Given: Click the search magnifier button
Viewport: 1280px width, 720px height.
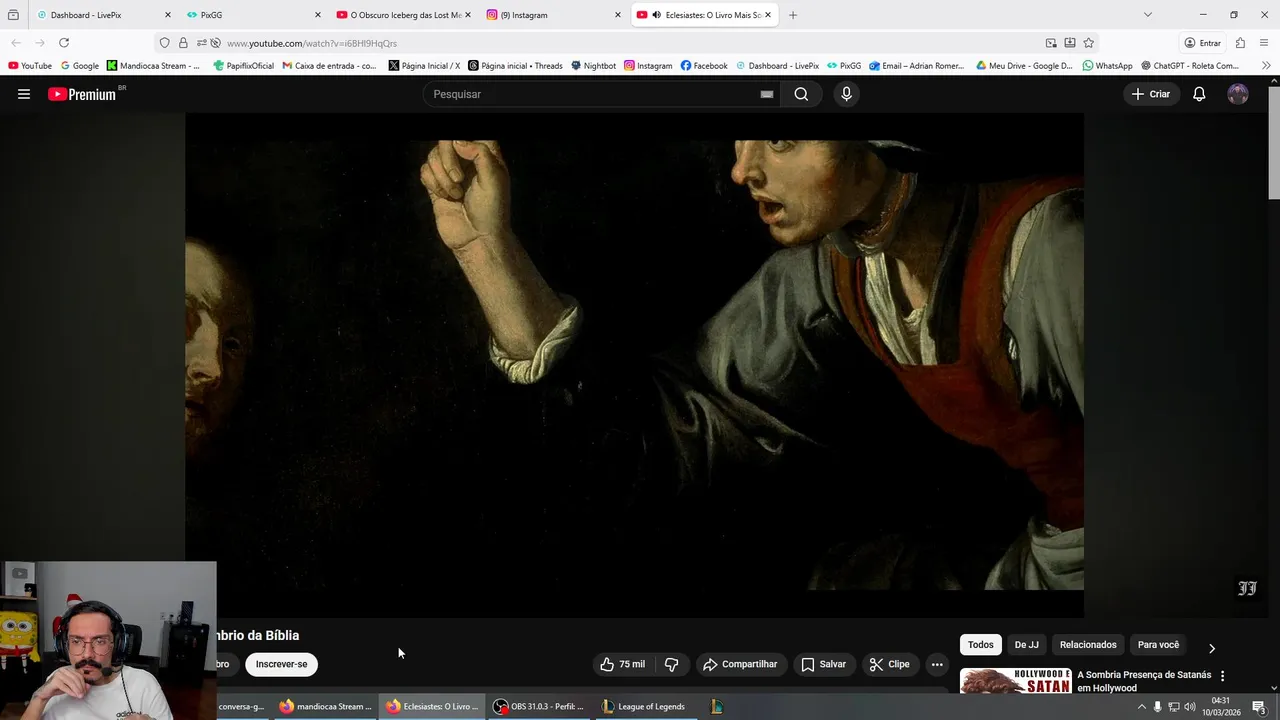Looking at the screenshot, I should [801, 94].
